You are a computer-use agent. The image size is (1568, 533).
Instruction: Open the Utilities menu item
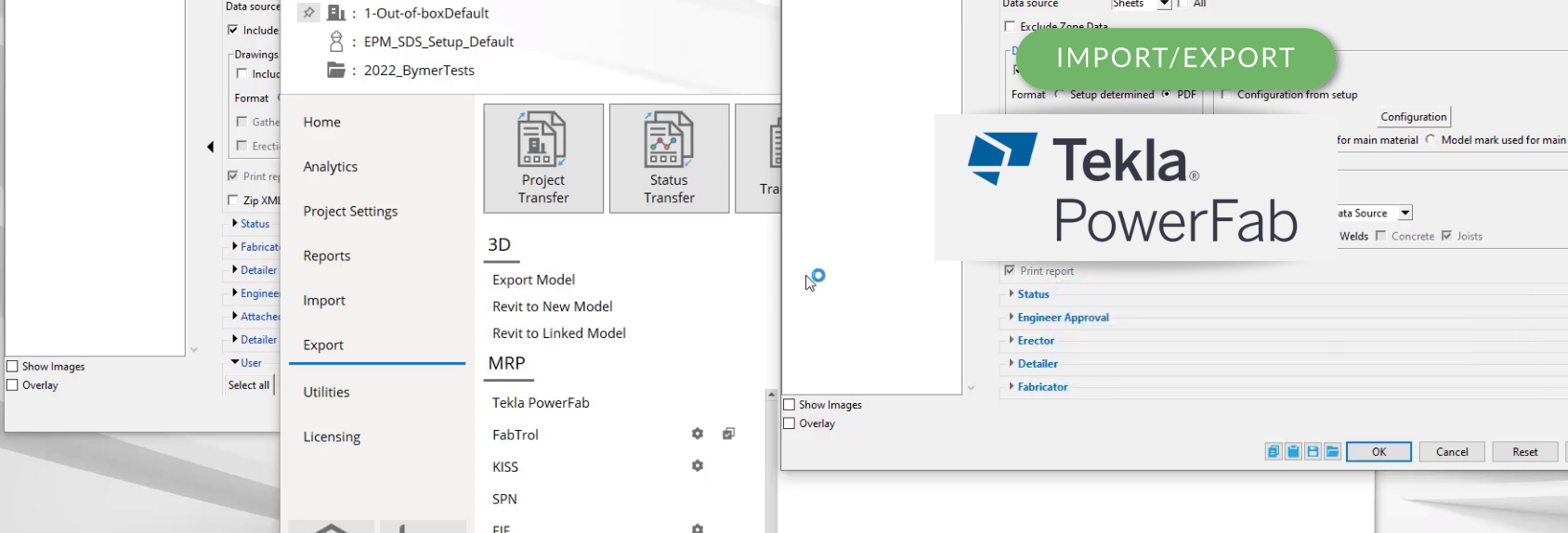[326, 392]
